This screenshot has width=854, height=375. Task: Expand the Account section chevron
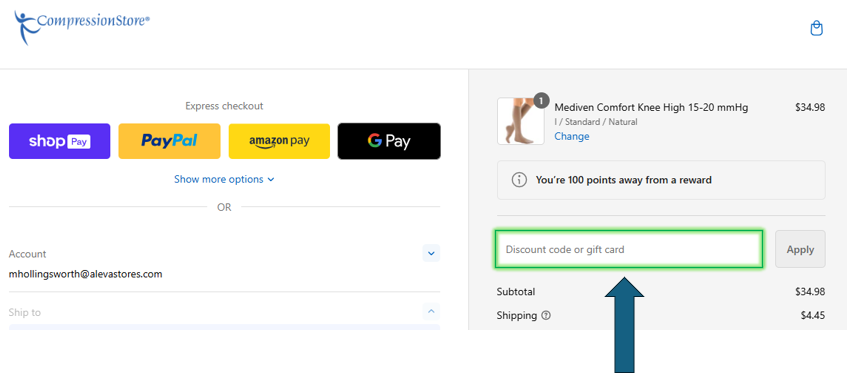pyautogui.click(x=431, y=253)
